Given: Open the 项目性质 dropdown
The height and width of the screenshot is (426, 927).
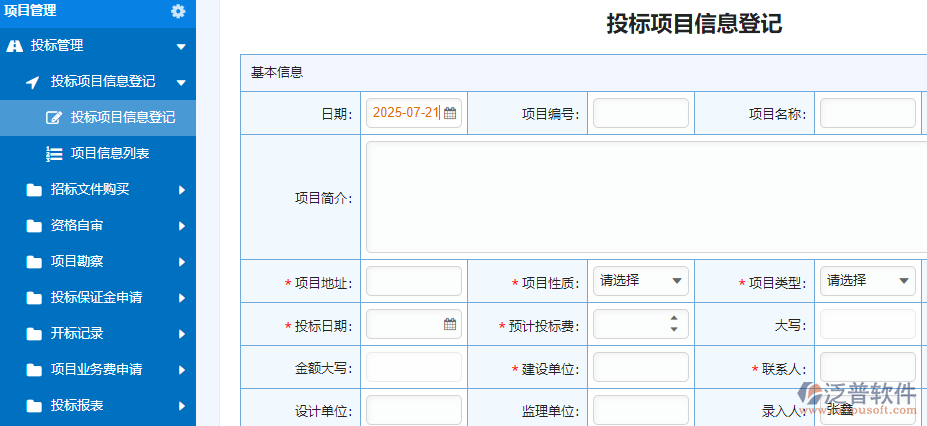Looking at the screenshot, I should click(x=640, y=281).
